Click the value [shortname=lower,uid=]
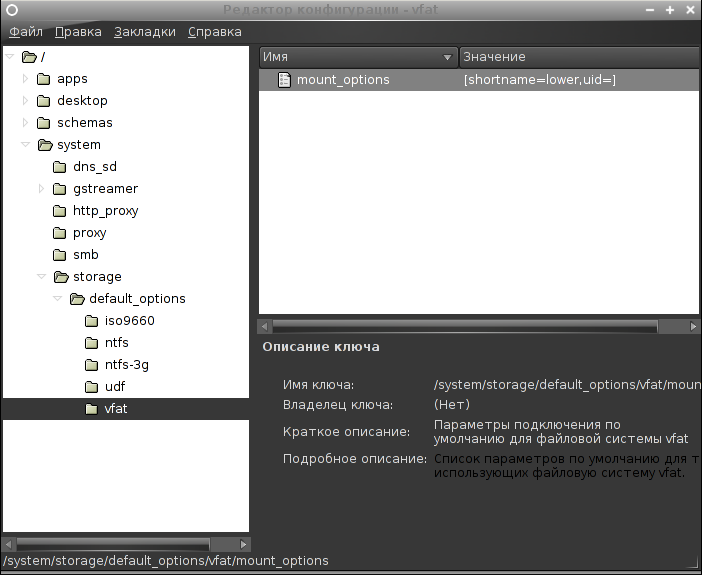The height and width of the screenshot is (575, 702). [x=539, y=80]
